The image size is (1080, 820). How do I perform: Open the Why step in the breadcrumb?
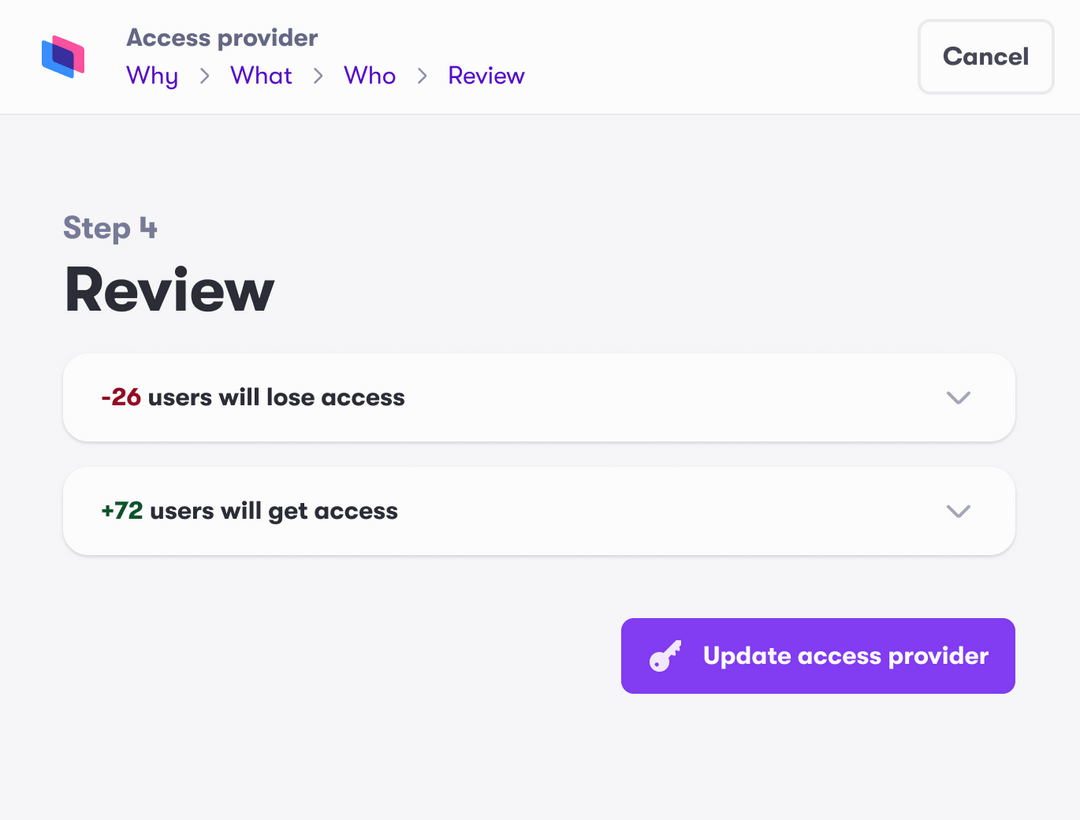point(152,76)
